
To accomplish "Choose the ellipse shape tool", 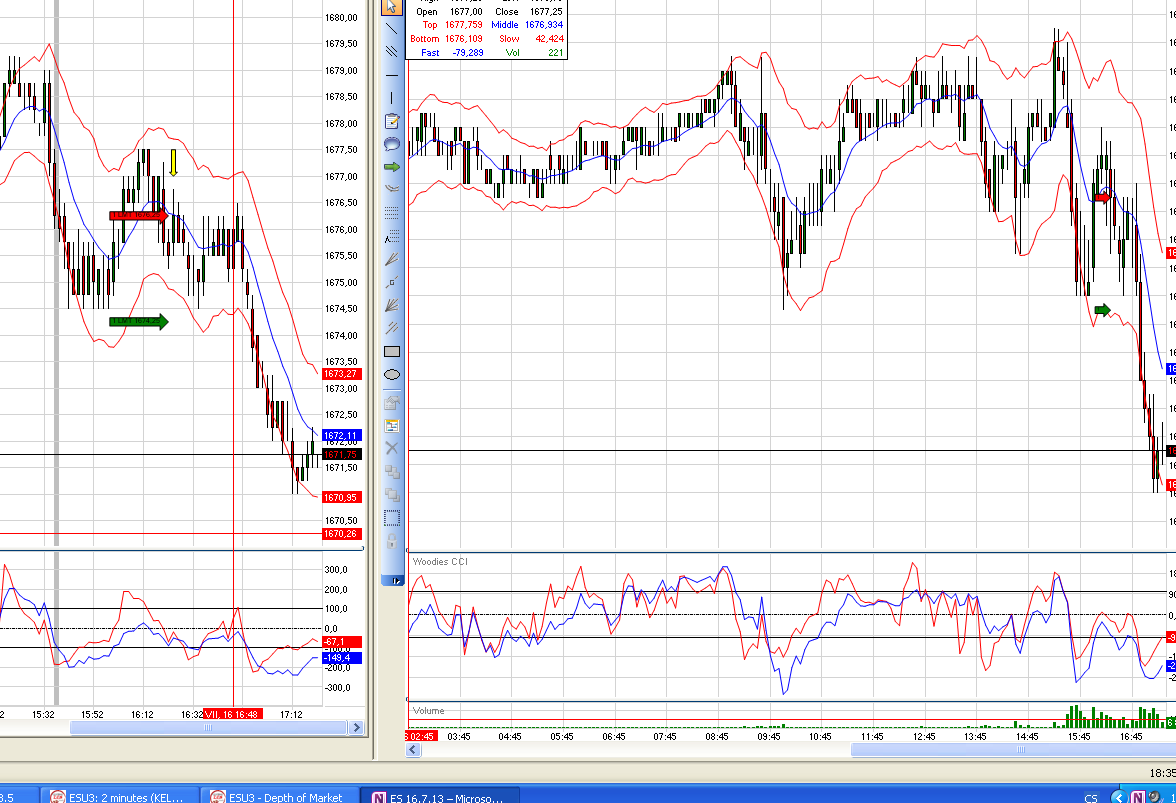I will [x=392, y=375].
